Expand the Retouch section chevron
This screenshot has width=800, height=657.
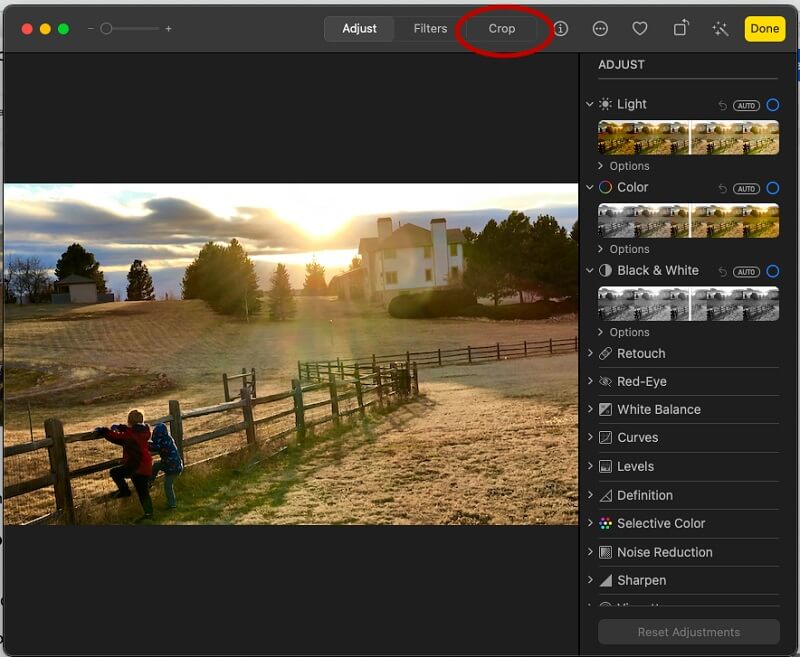pos(590,353)
